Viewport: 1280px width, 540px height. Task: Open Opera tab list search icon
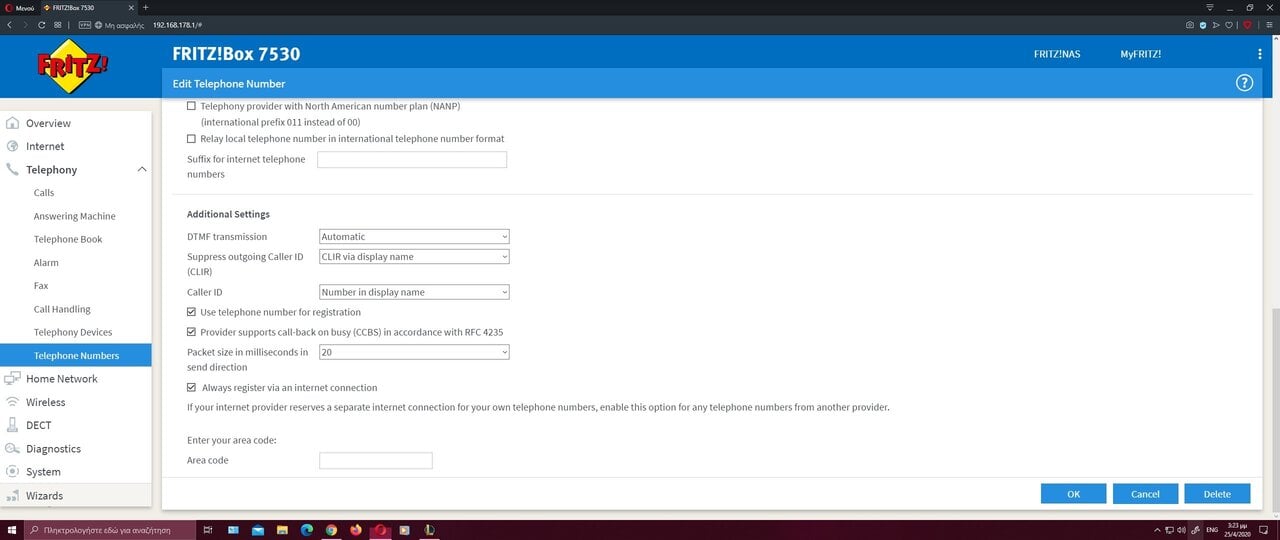[1211, 7]
